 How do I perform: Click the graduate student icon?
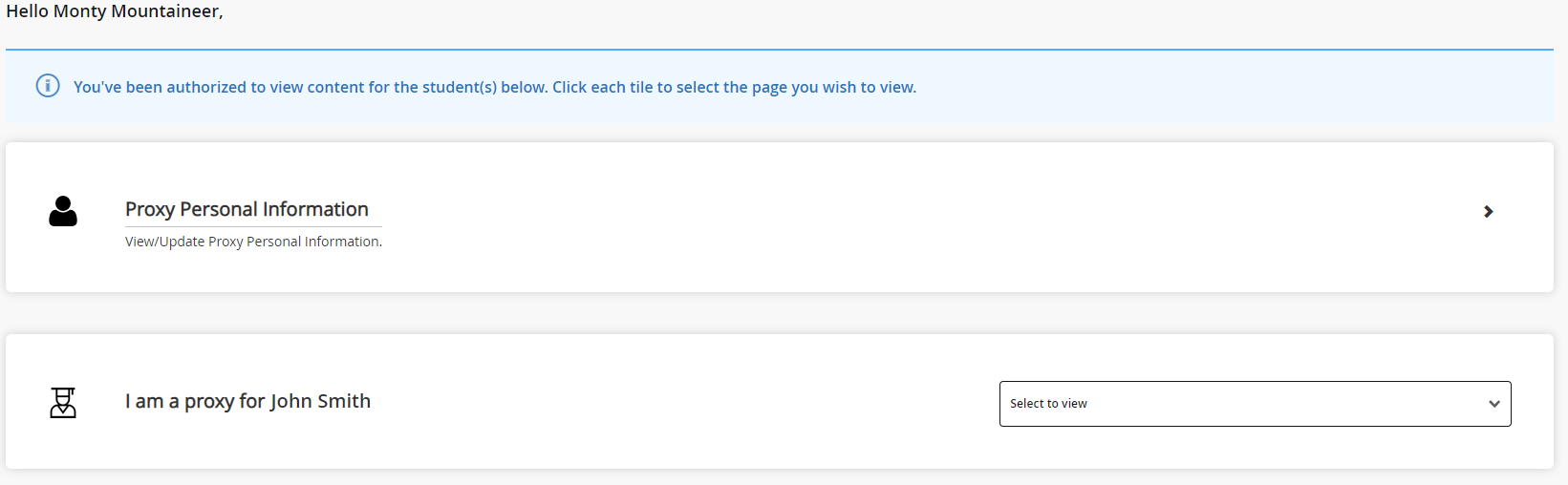pos(63,403)
